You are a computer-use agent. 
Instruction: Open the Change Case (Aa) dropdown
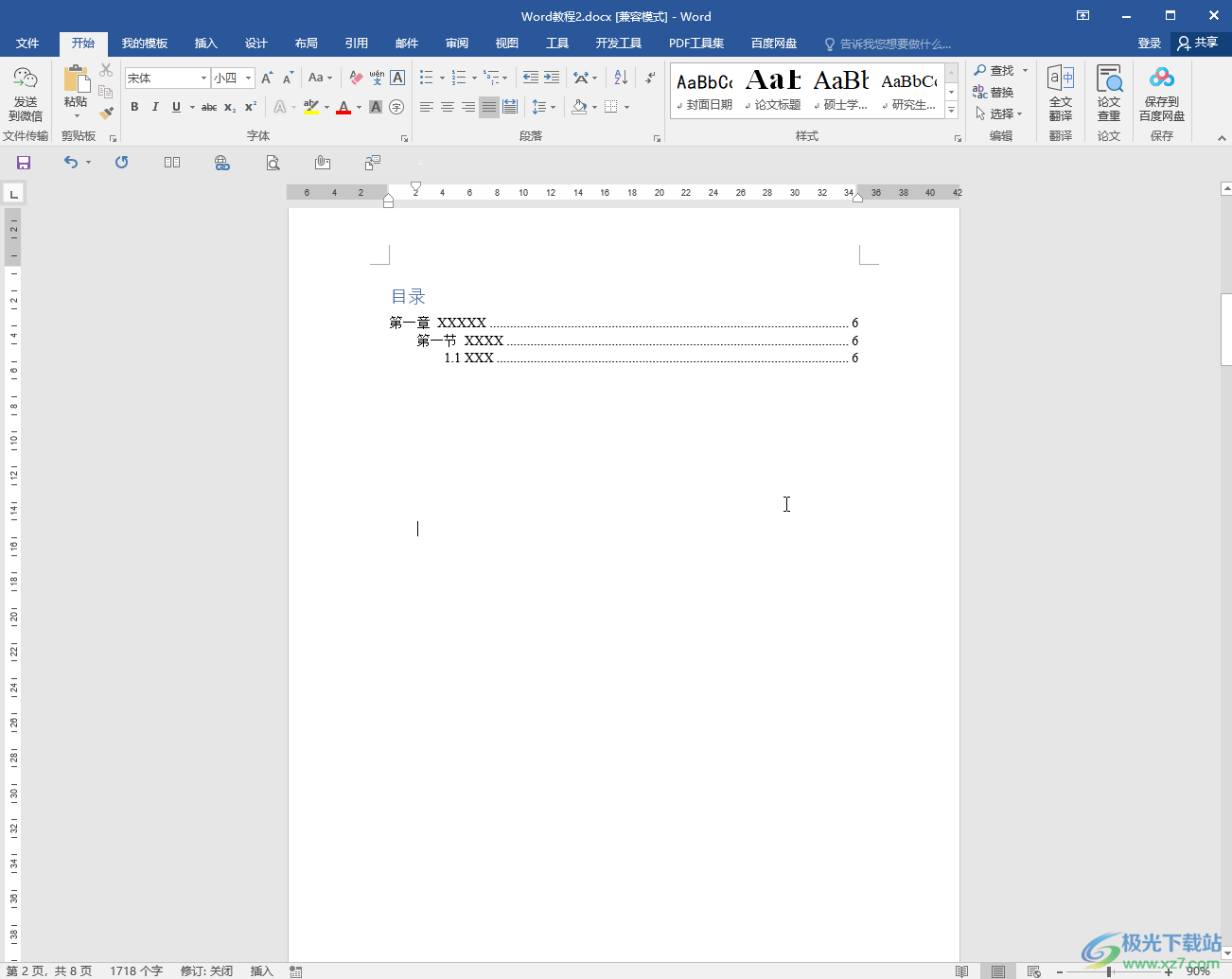click(320, 79)
